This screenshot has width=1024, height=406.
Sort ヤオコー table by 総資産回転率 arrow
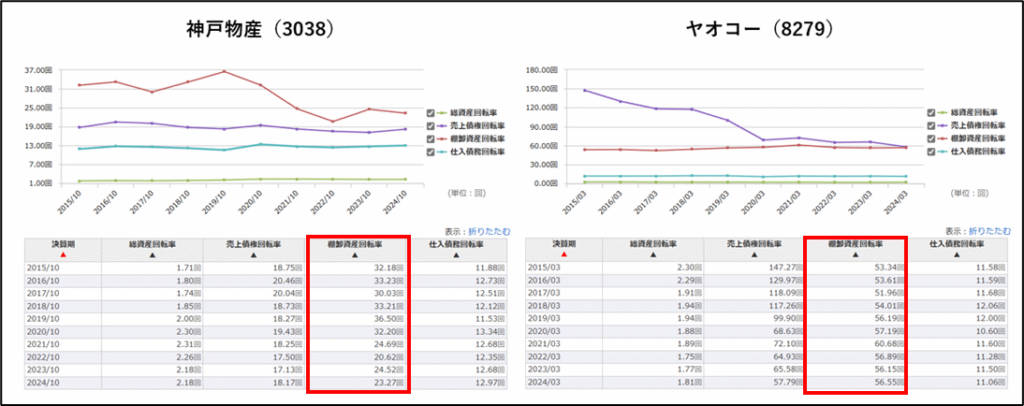click(x=656, y=256)
